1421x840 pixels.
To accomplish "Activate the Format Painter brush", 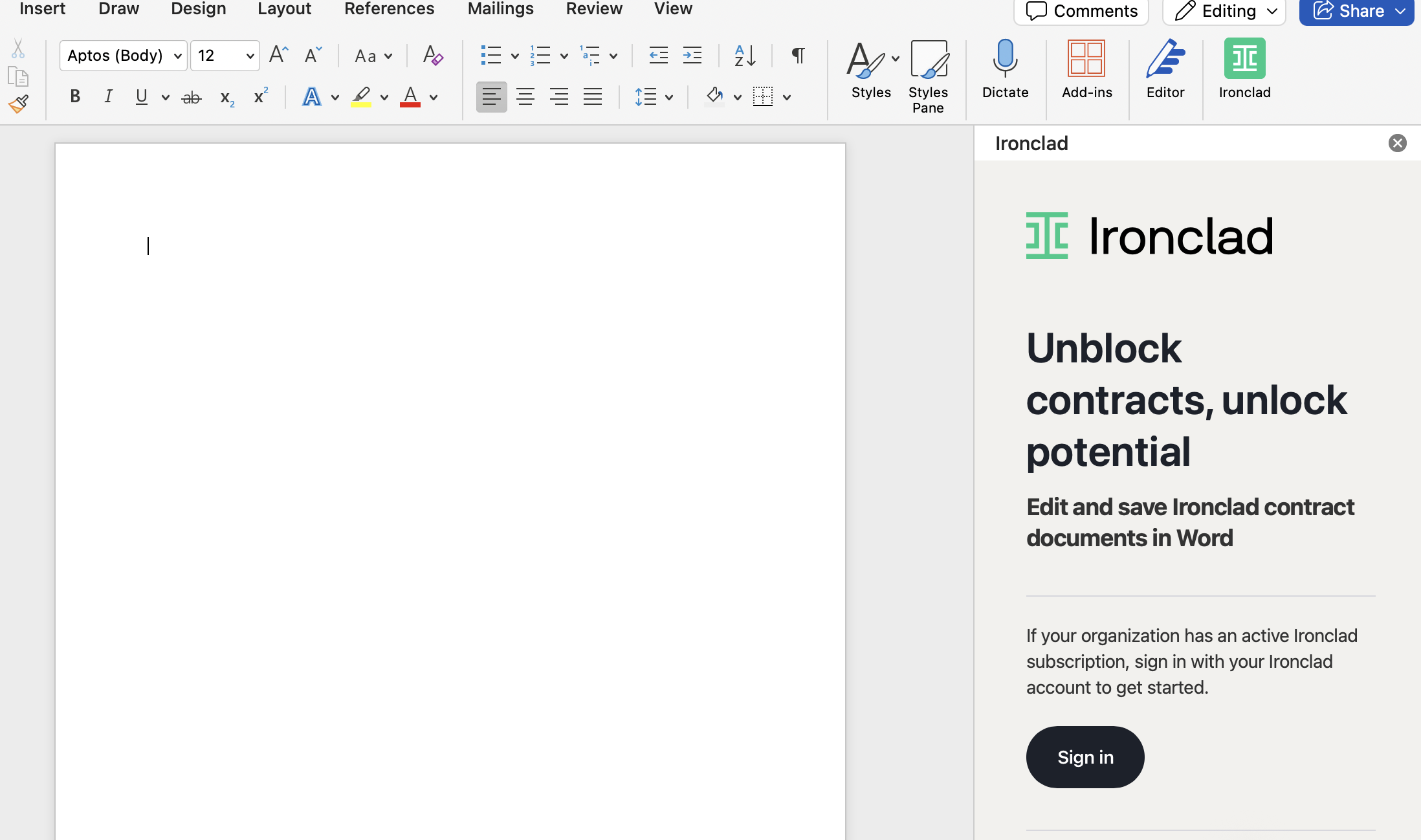I will 18,104.
